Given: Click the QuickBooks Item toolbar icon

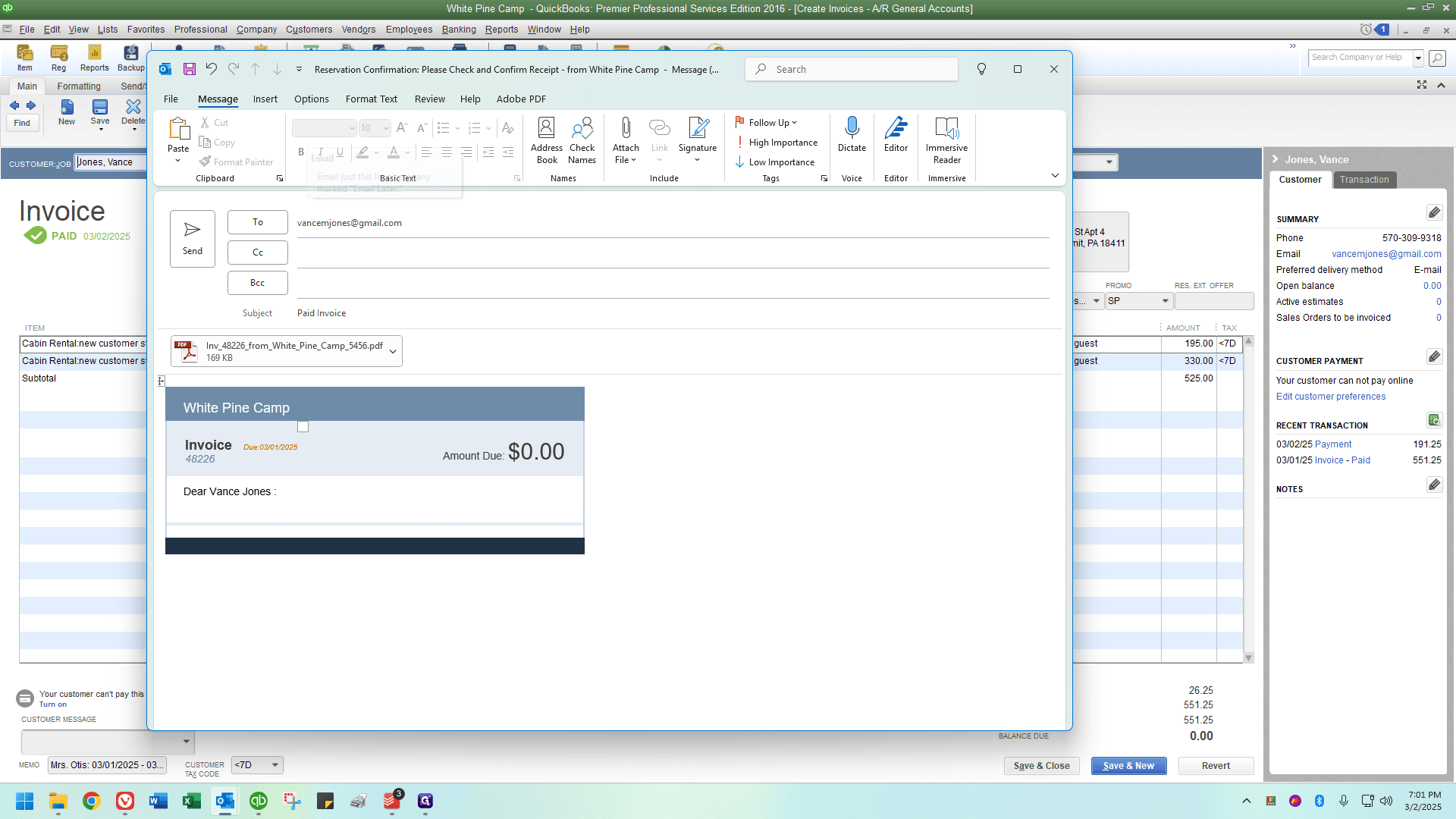Looking at the screenshot, I should (25, 58).
